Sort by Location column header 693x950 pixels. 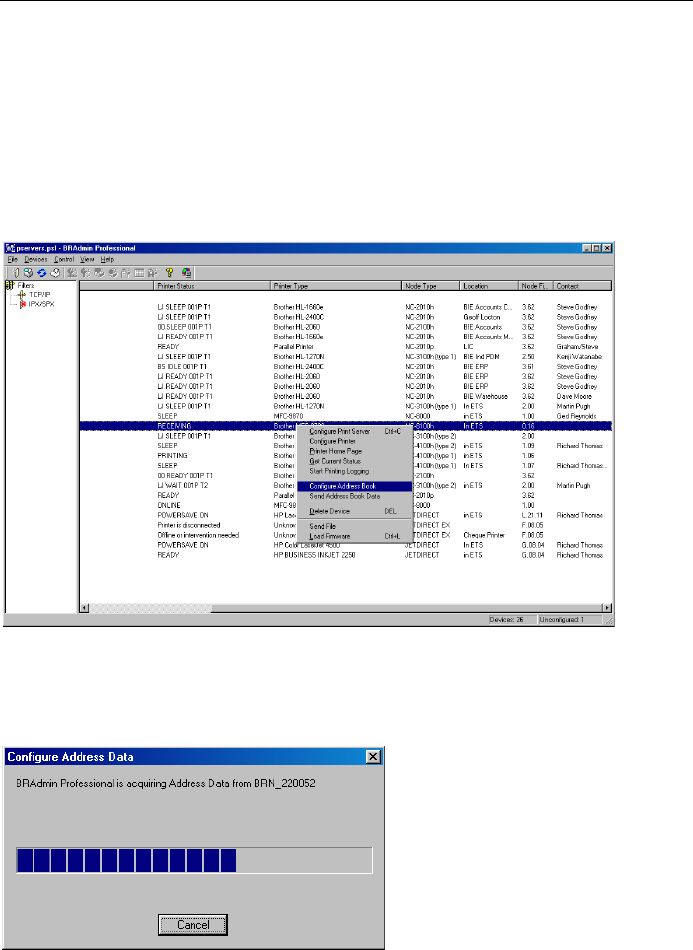coord(489,286)
